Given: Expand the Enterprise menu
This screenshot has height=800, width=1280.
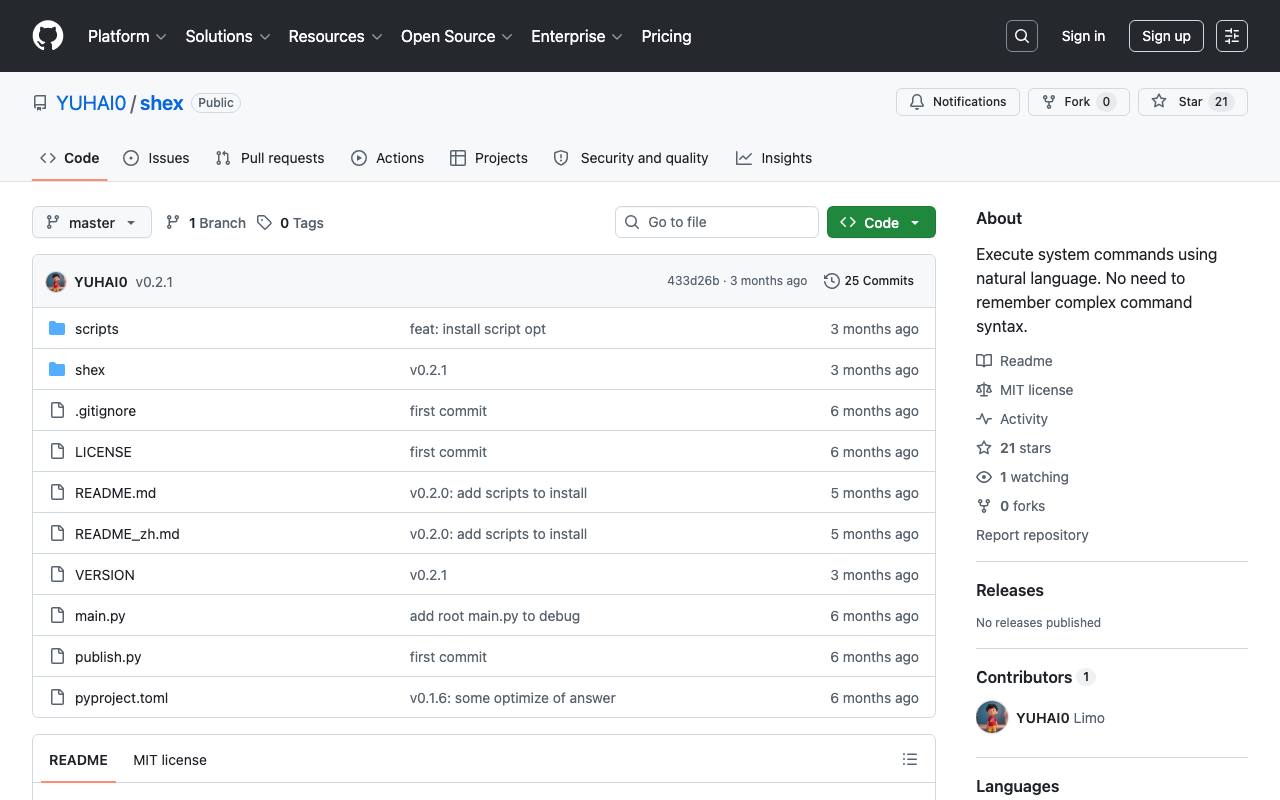Looking at the screenshot, I should [x=577, y=36].
